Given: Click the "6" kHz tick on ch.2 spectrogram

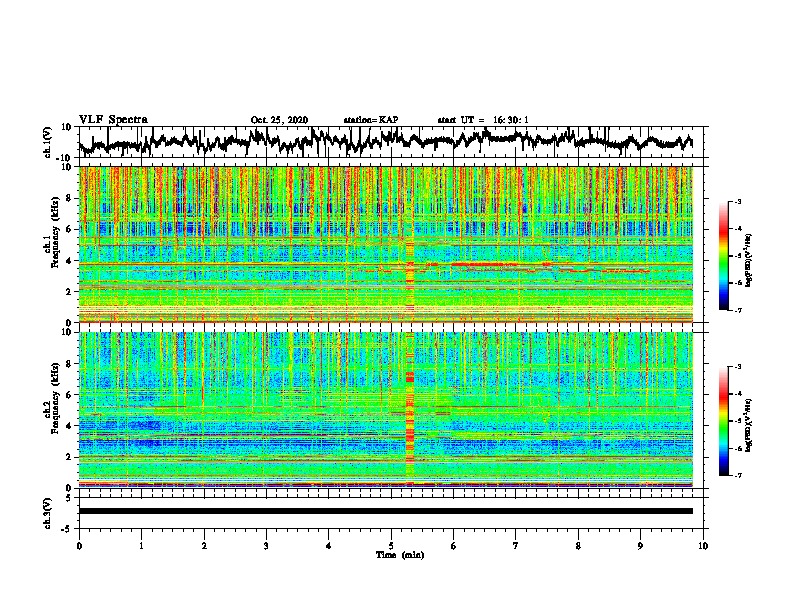Looking at the screenshot, I should pos(69,395).
